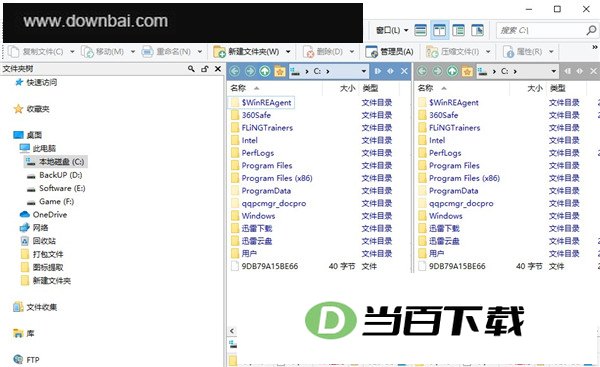Expand the arrow beside 新建文件夹(W)
Image resolution: width=600 pixels, height=367 pixels.
(288, 51)
